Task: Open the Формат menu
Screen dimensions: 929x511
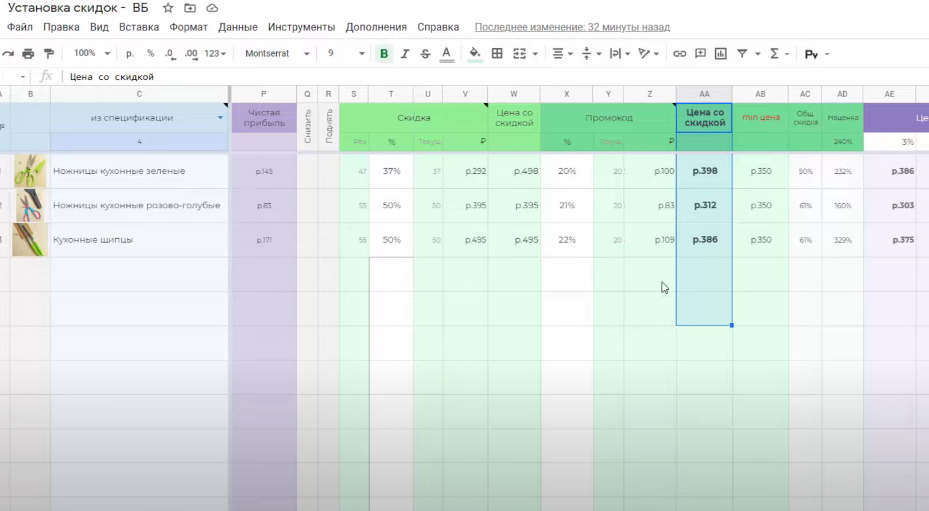Action: coord(188,27)
